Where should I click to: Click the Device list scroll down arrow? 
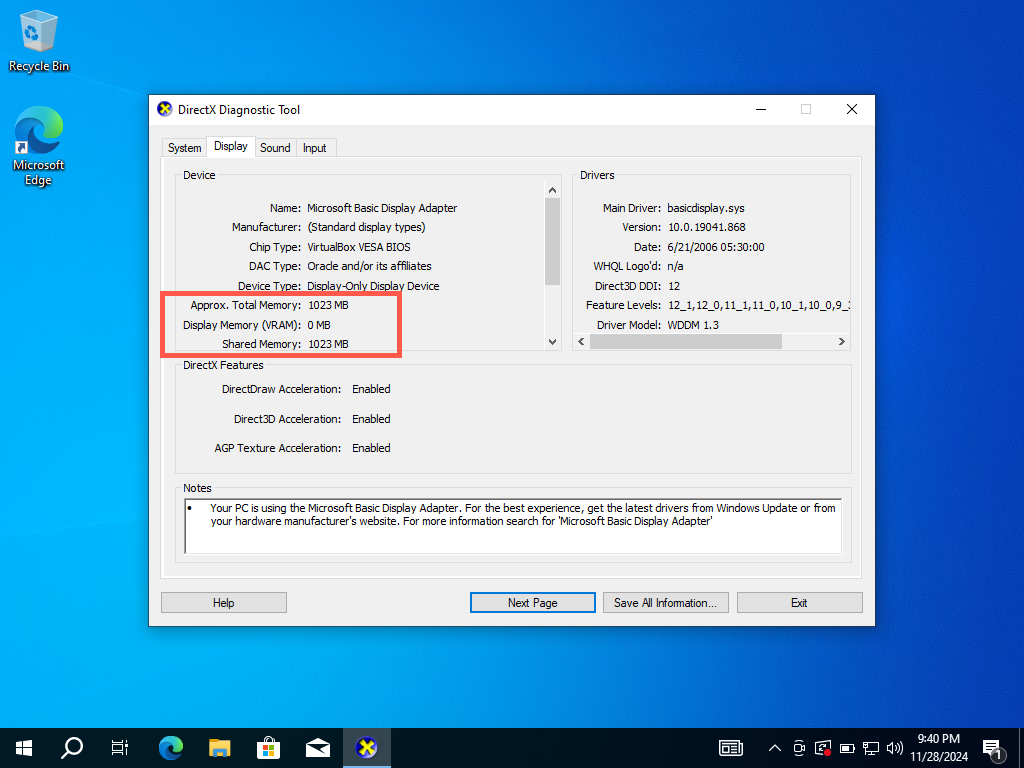pyautogui.click(x=552, y=342)
